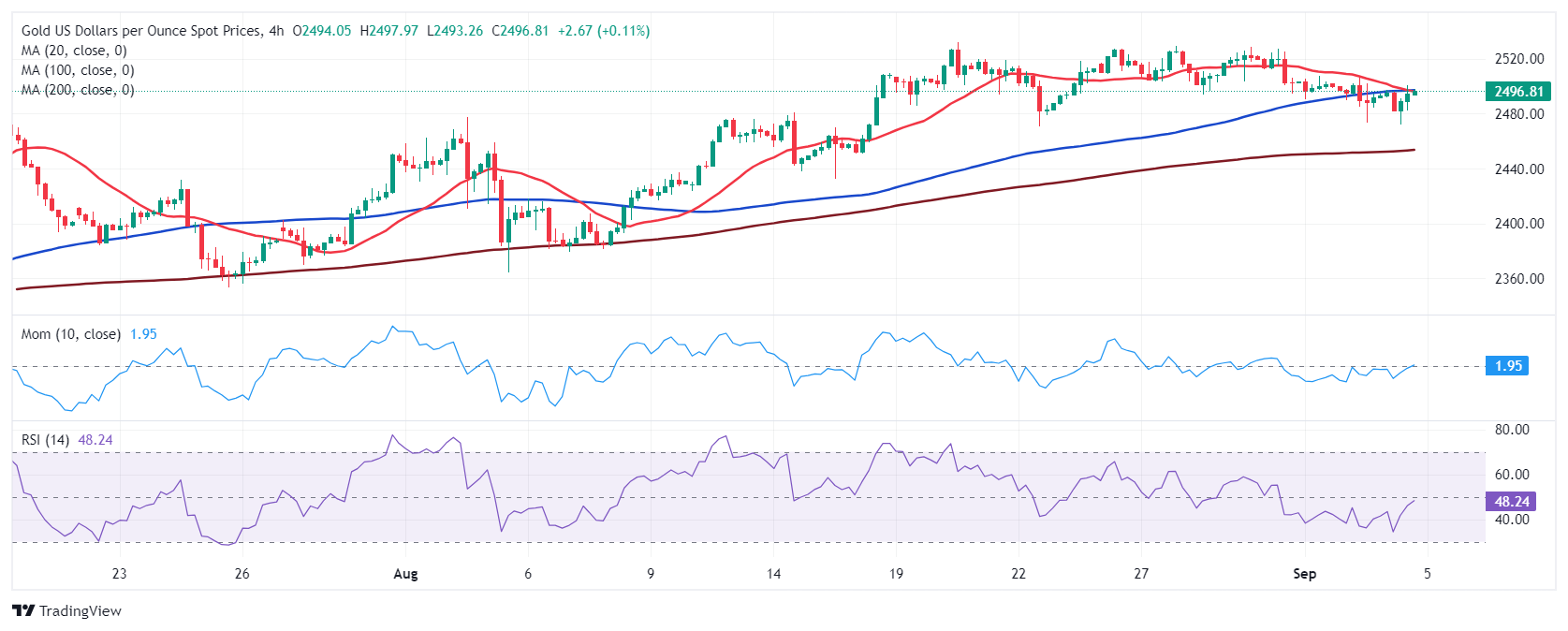1568x631 pixels.
Task: Click the Momentum value tag 1.95
Action: pyautogui.click(x=1506, y=366)
